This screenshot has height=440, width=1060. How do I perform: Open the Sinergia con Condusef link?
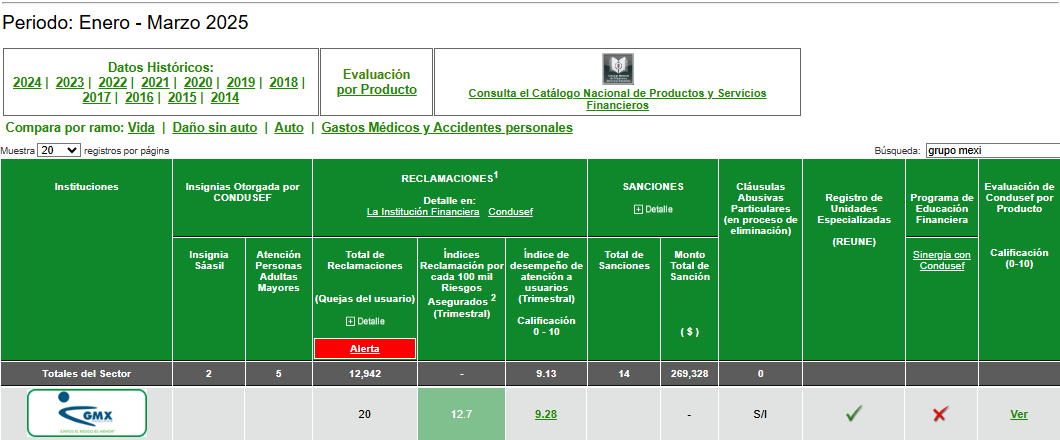(942, 260)
